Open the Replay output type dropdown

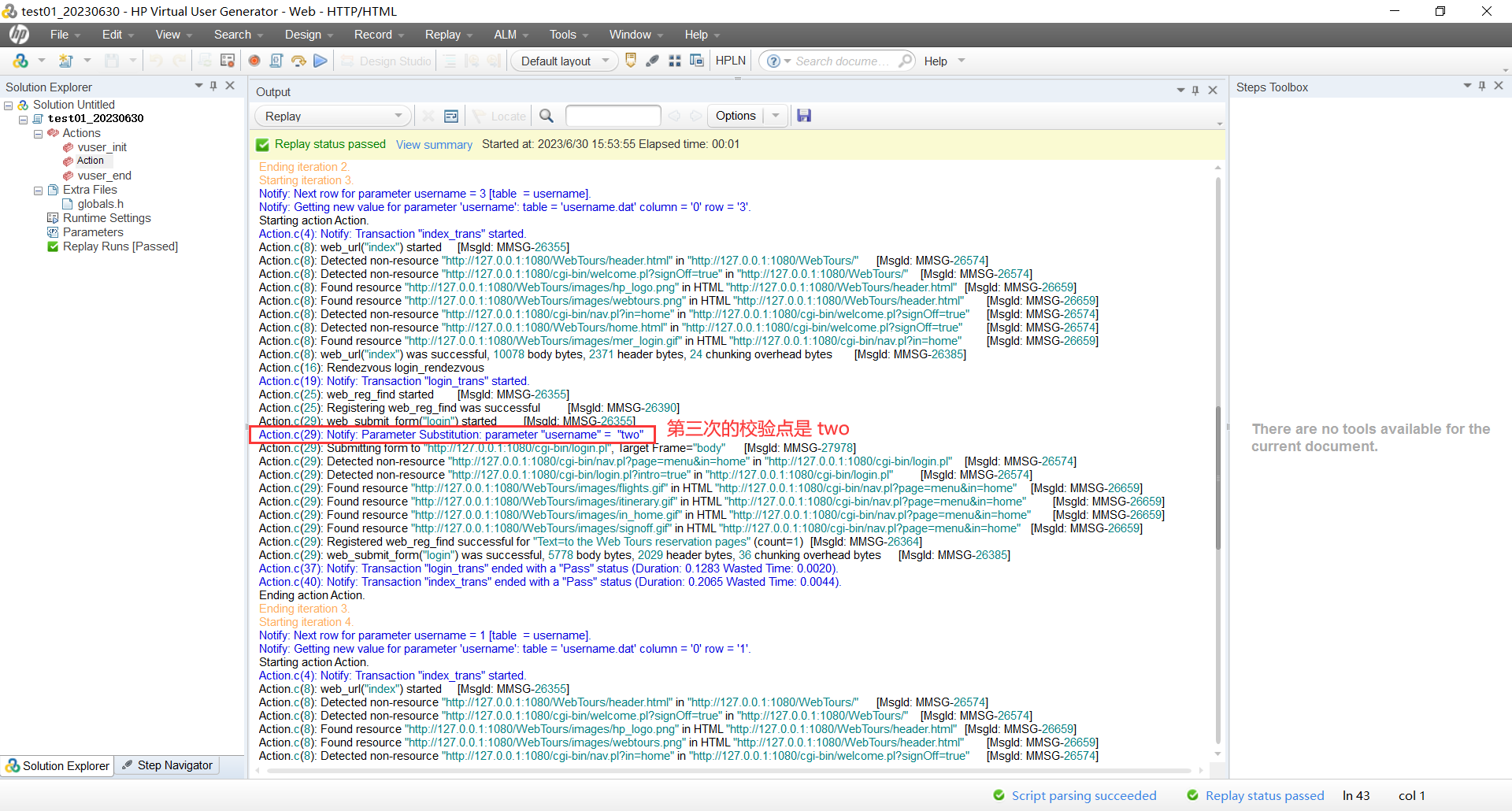coord(398,116)
